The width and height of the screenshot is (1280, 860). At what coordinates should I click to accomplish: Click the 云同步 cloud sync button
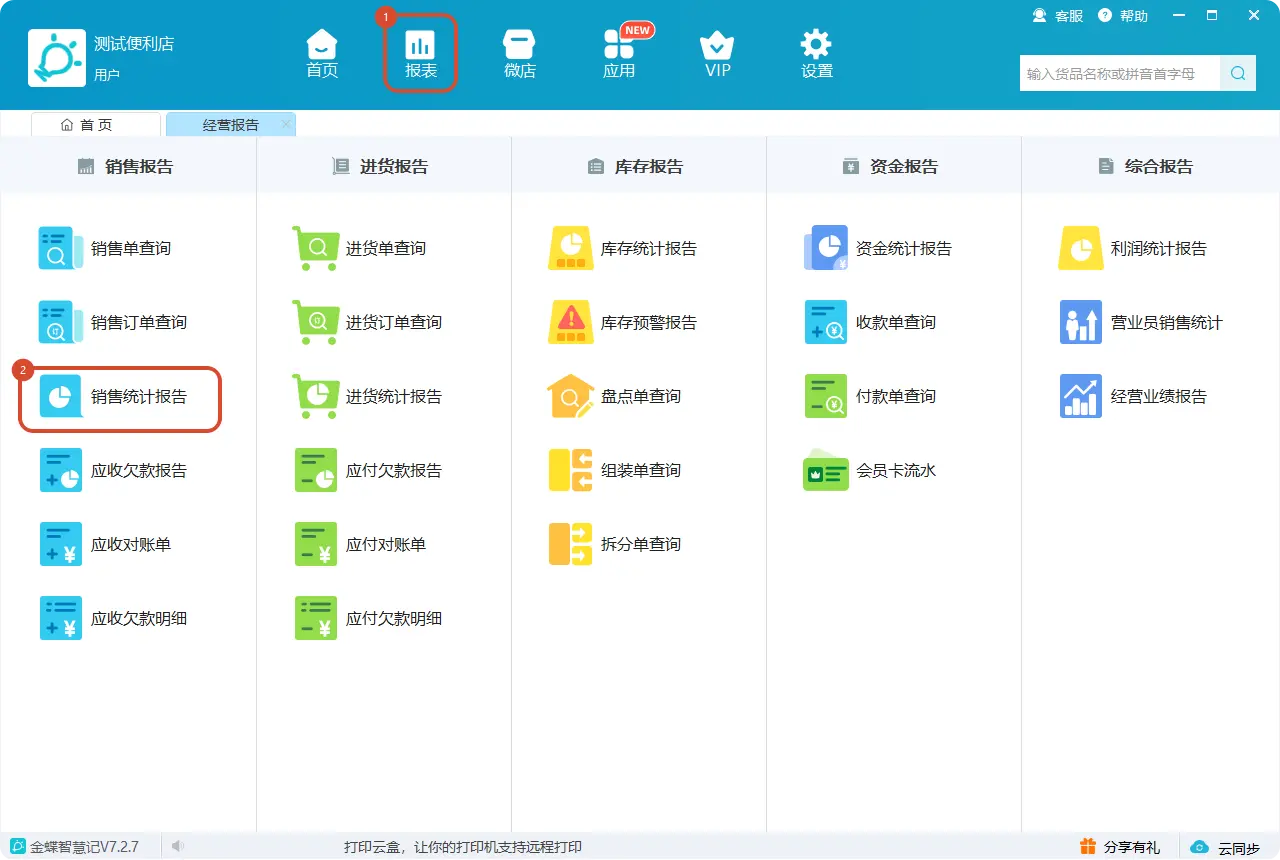(1225, 847)
